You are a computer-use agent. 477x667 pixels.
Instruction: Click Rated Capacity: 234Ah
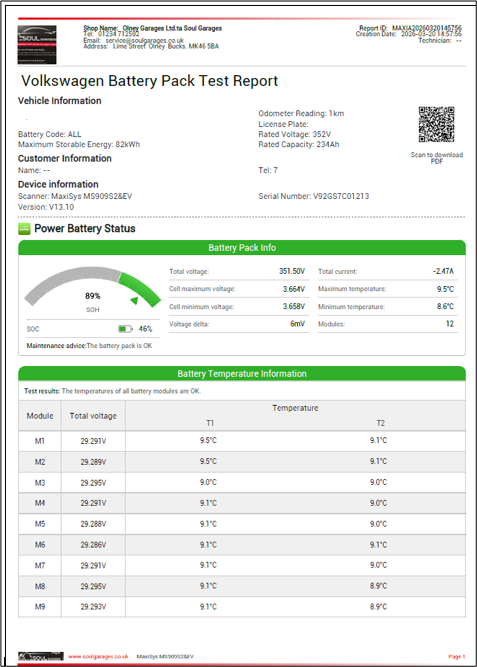tap(299, 144)
